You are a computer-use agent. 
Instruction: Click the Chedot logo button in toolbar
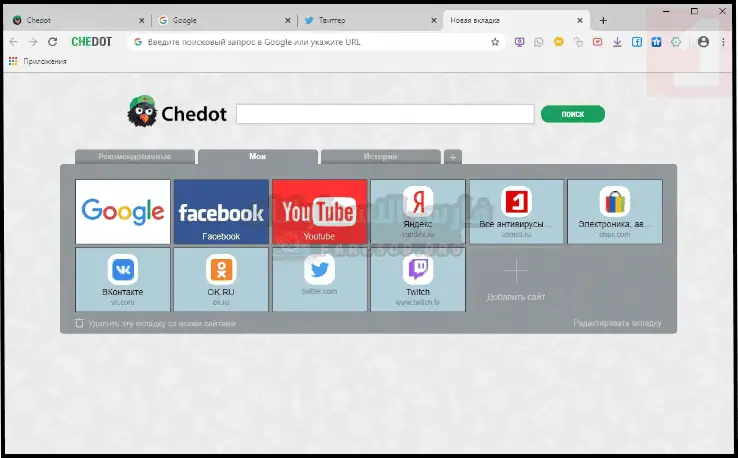91,42
